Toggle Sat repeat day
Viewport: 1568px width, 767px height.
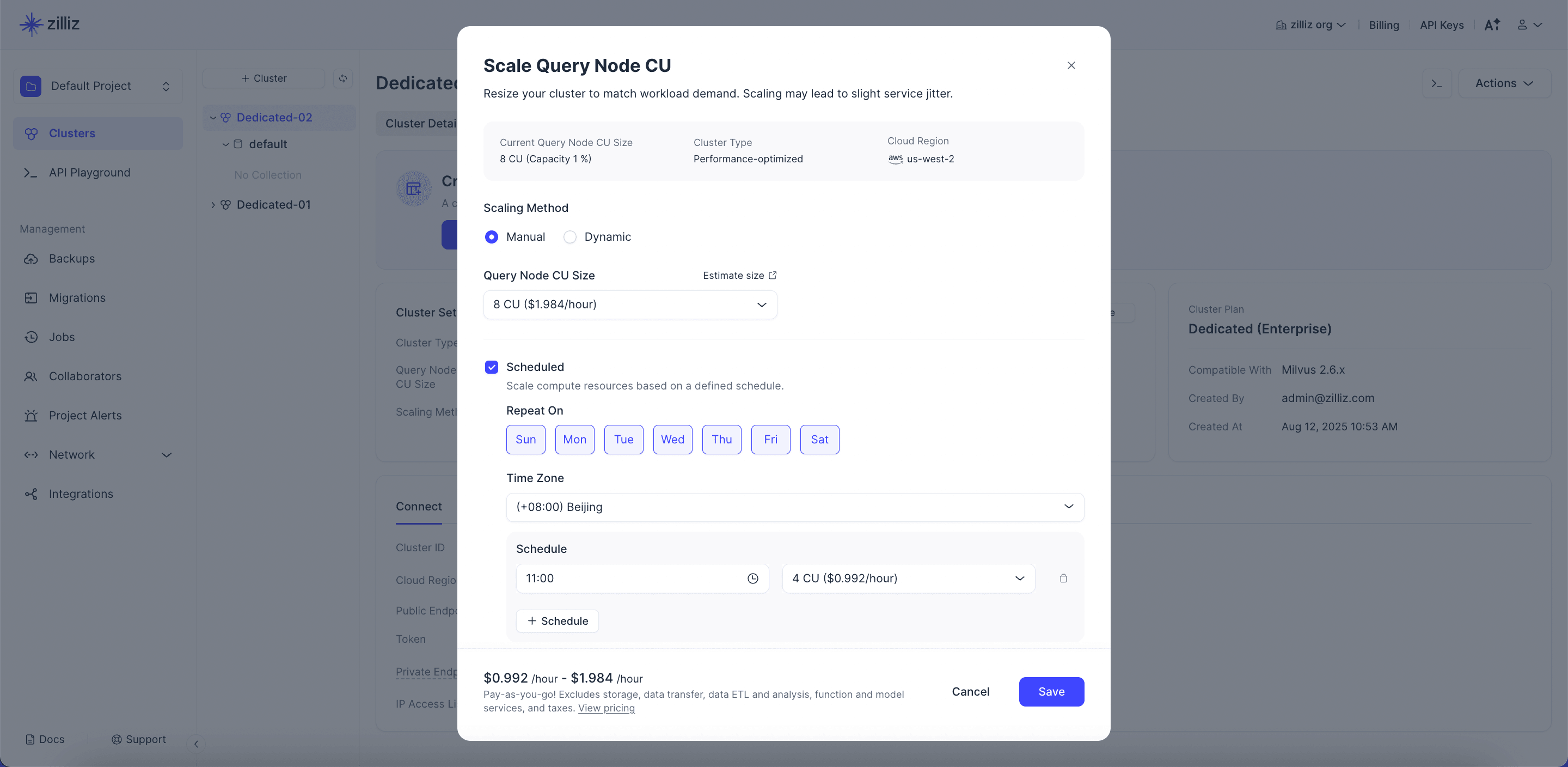(x=820, y=439)
